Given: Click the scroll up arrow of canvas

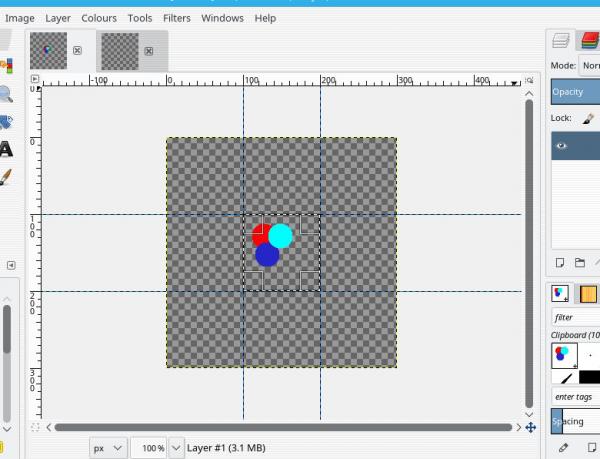Looking at the screenshot, I should pos(529,93).
